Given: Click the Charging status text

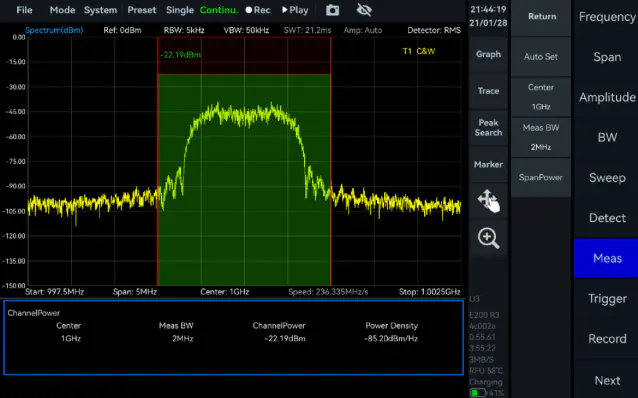Looking at the screenshot, I should tap(486, 382).
